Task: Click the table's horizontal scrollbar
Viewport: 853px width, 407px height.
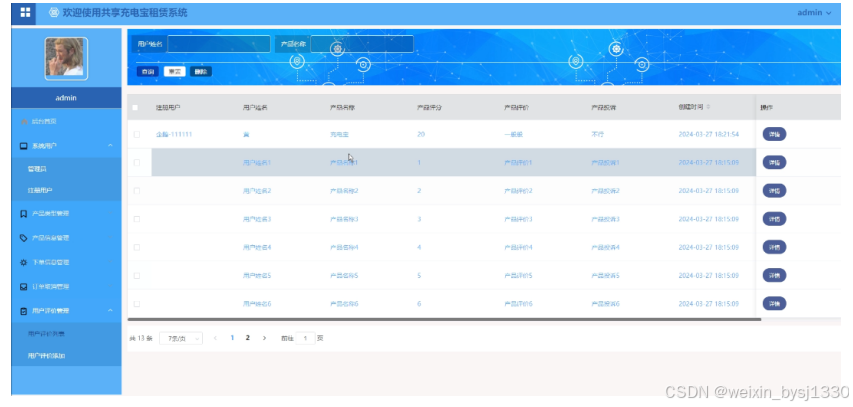Action: [444, 319]
